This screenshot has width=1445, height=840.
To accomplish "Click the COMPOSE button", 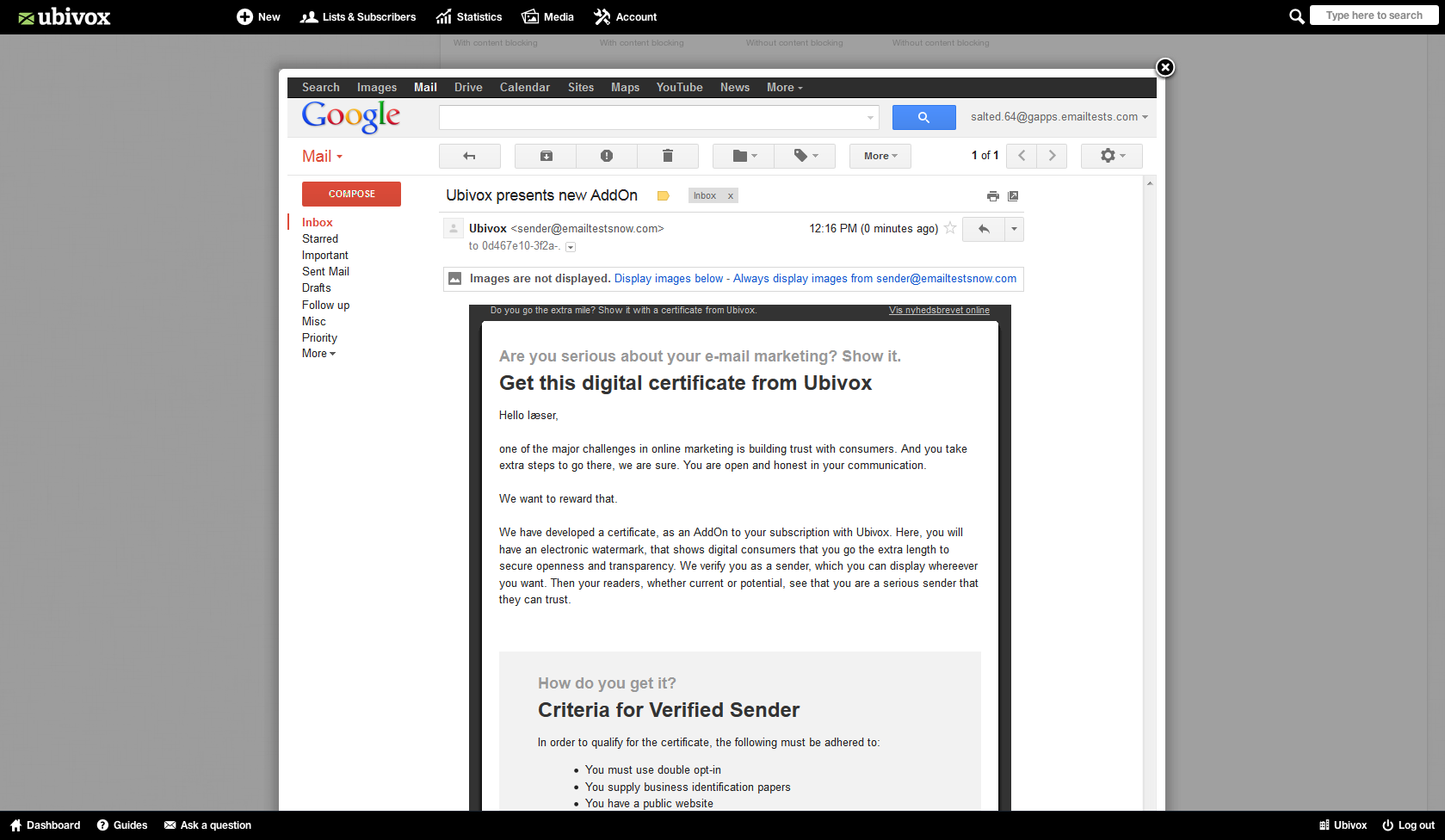I will pos(351,194).
